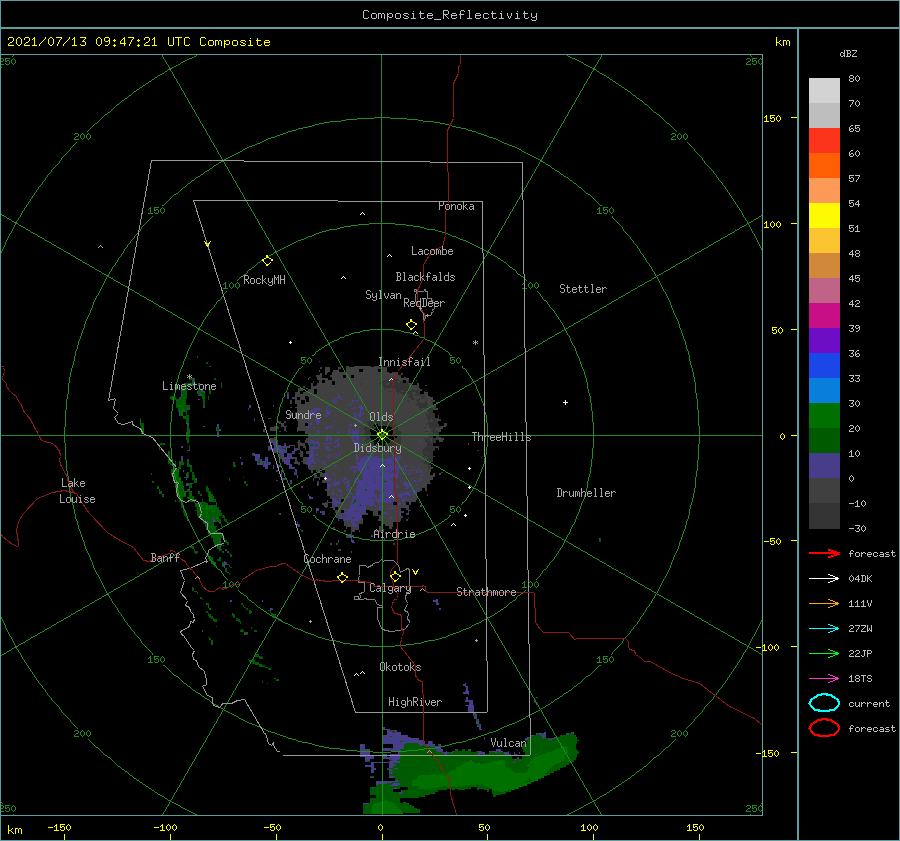Click the Cochrane label

[x=327, y=559]
